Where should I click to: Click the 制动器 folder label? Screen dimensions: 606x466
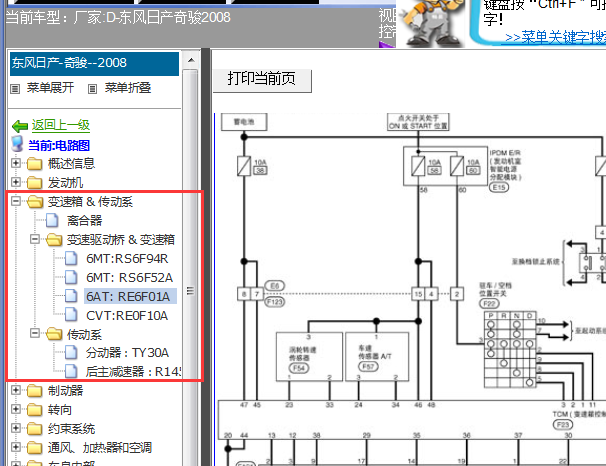tap(65, 391)
